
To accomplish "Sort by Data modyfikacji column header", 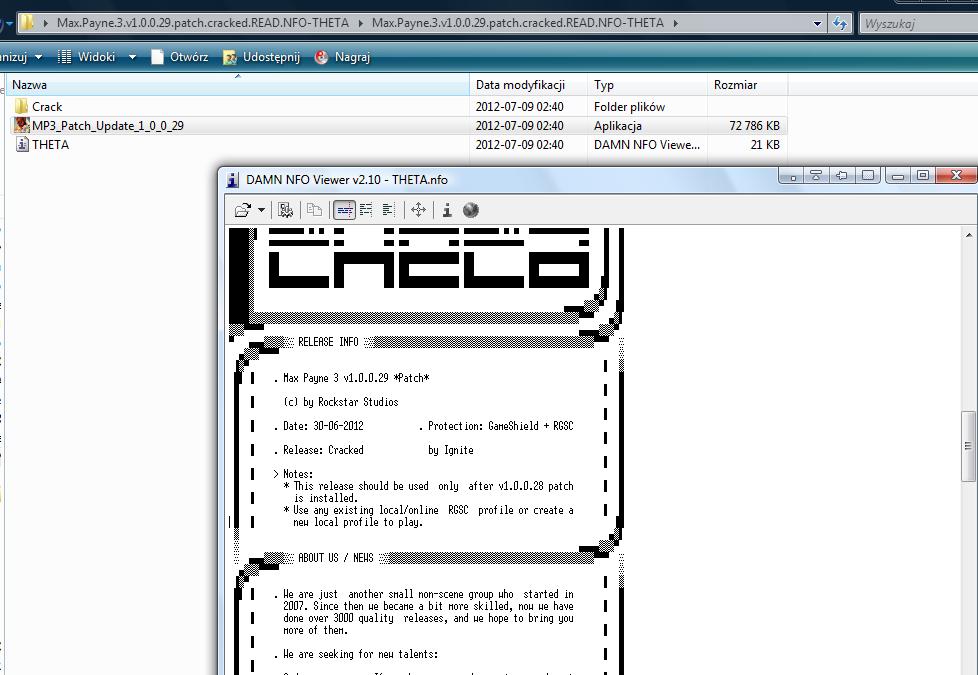I will 528,85.
